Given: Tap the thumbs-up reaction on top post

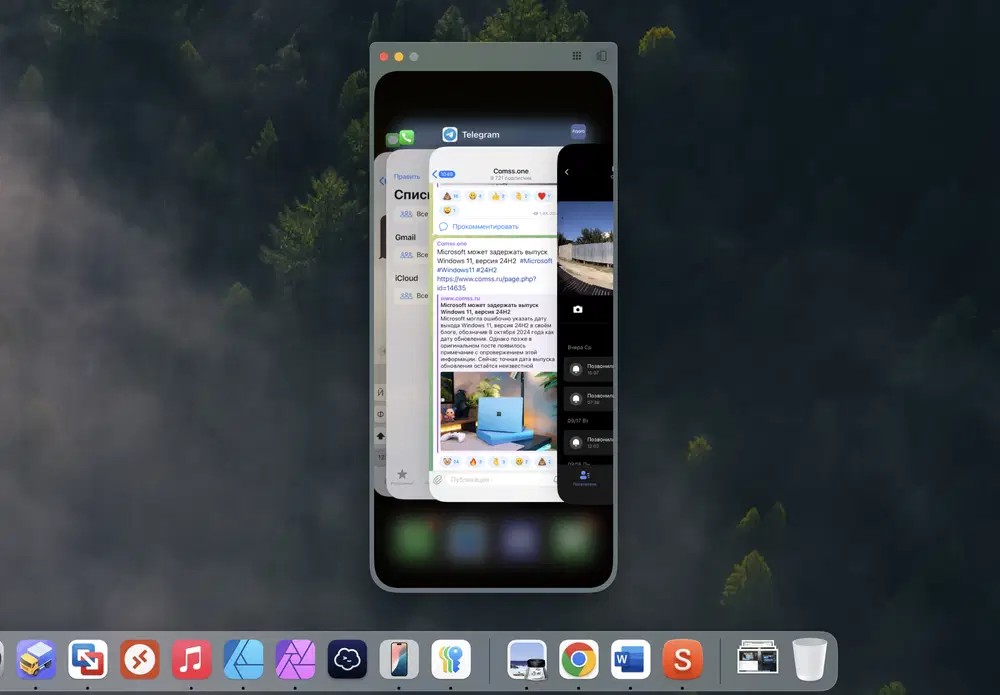Looking at the screenshot, I should (x=499, y=196).
